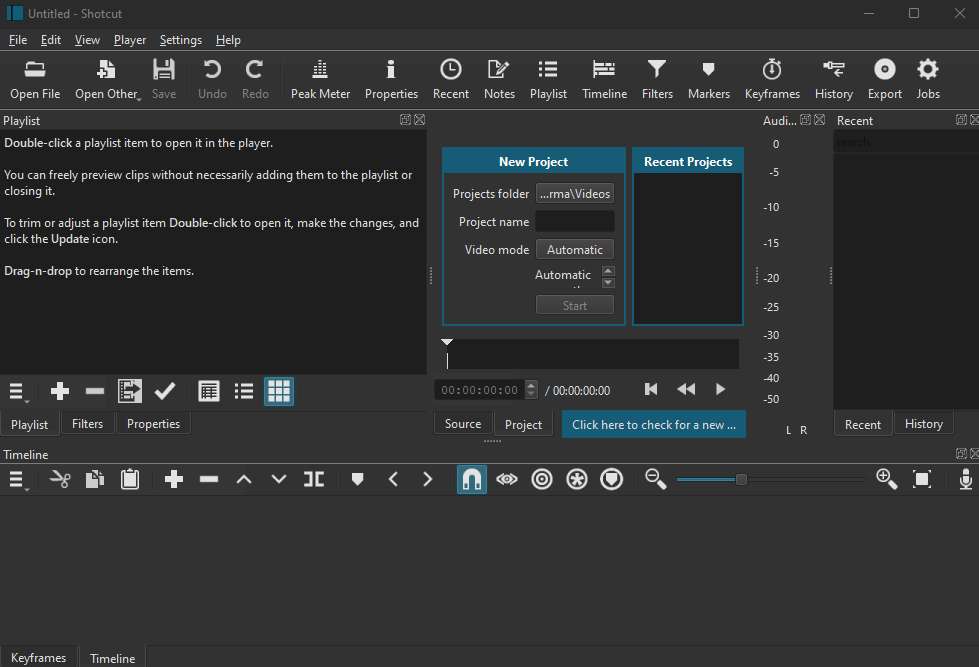Open the Video mode Automatic dropdown
Image resolution: width=979 pixels, height=667 pixels.
tap(574, 249)
